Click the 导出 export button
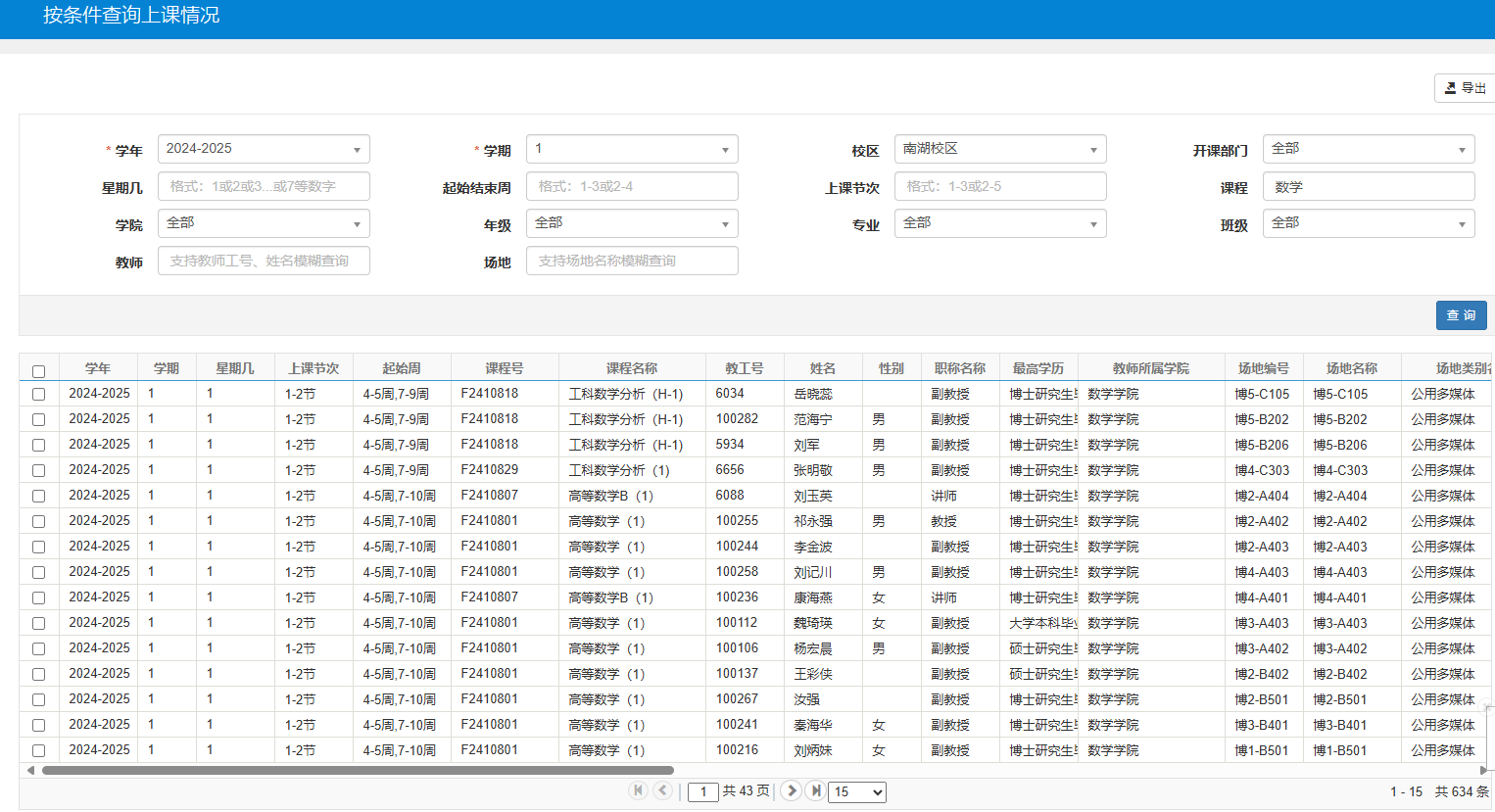This screenshot has width=1495, height=812. tap(1465, 88)
